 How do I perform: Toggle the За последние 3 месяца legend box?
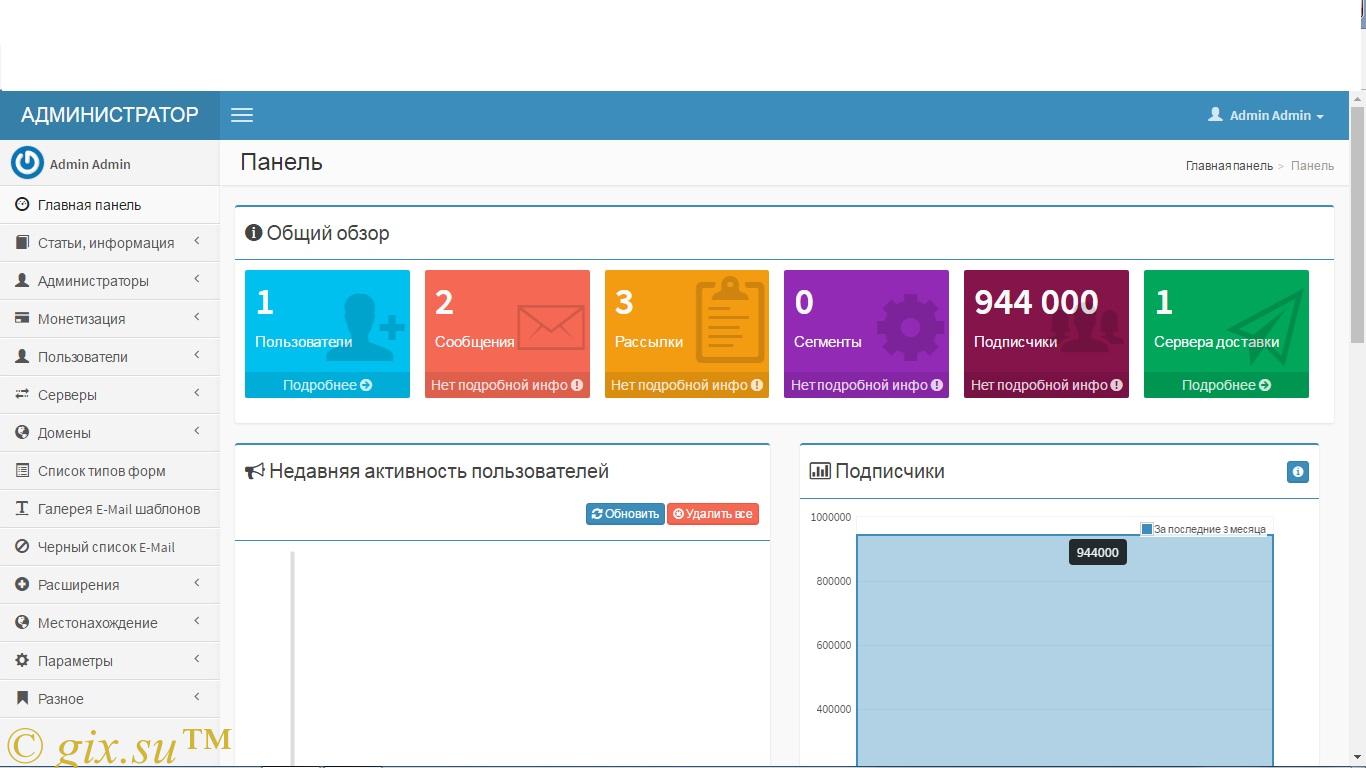(1147, 529)
